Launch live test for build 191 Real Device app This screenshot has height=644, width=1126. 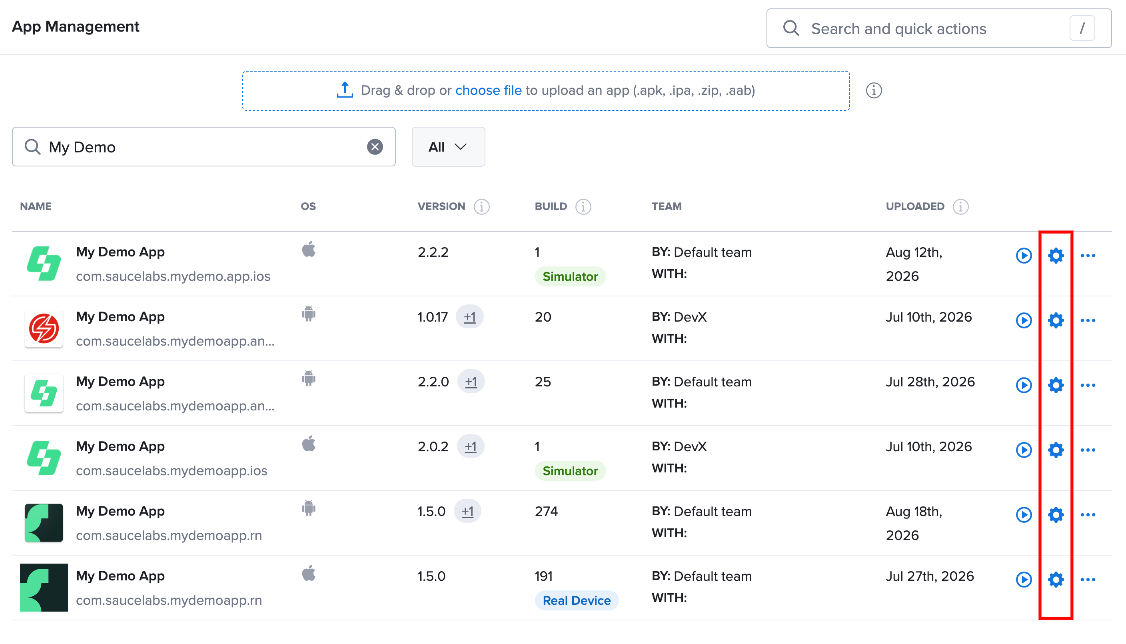click(x=1023, y=579)
